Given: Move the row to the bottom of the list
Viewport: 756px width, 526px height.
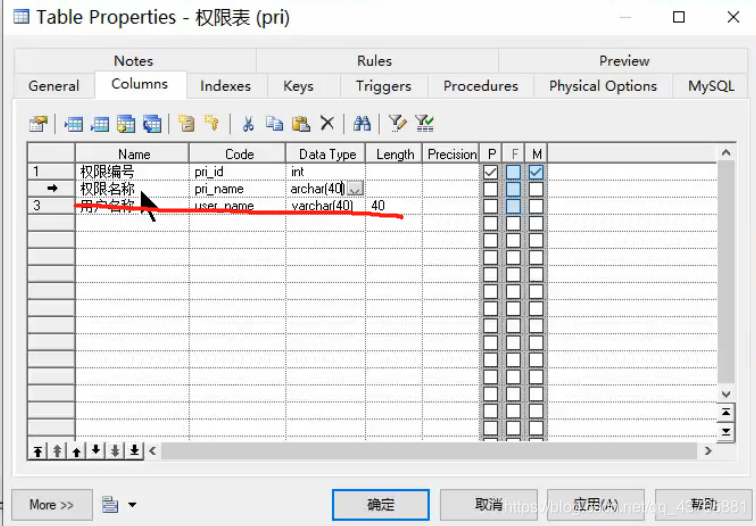Looking at the screenshot, I should [x=135, y=451].
